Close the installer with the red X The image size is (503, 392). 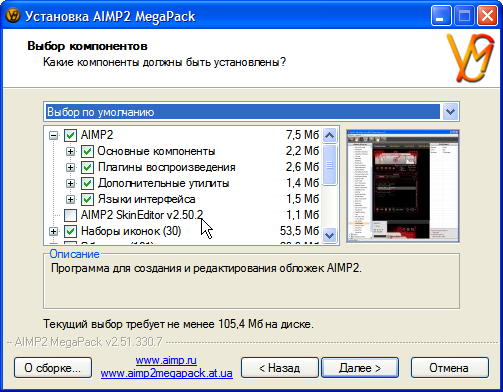487,16
